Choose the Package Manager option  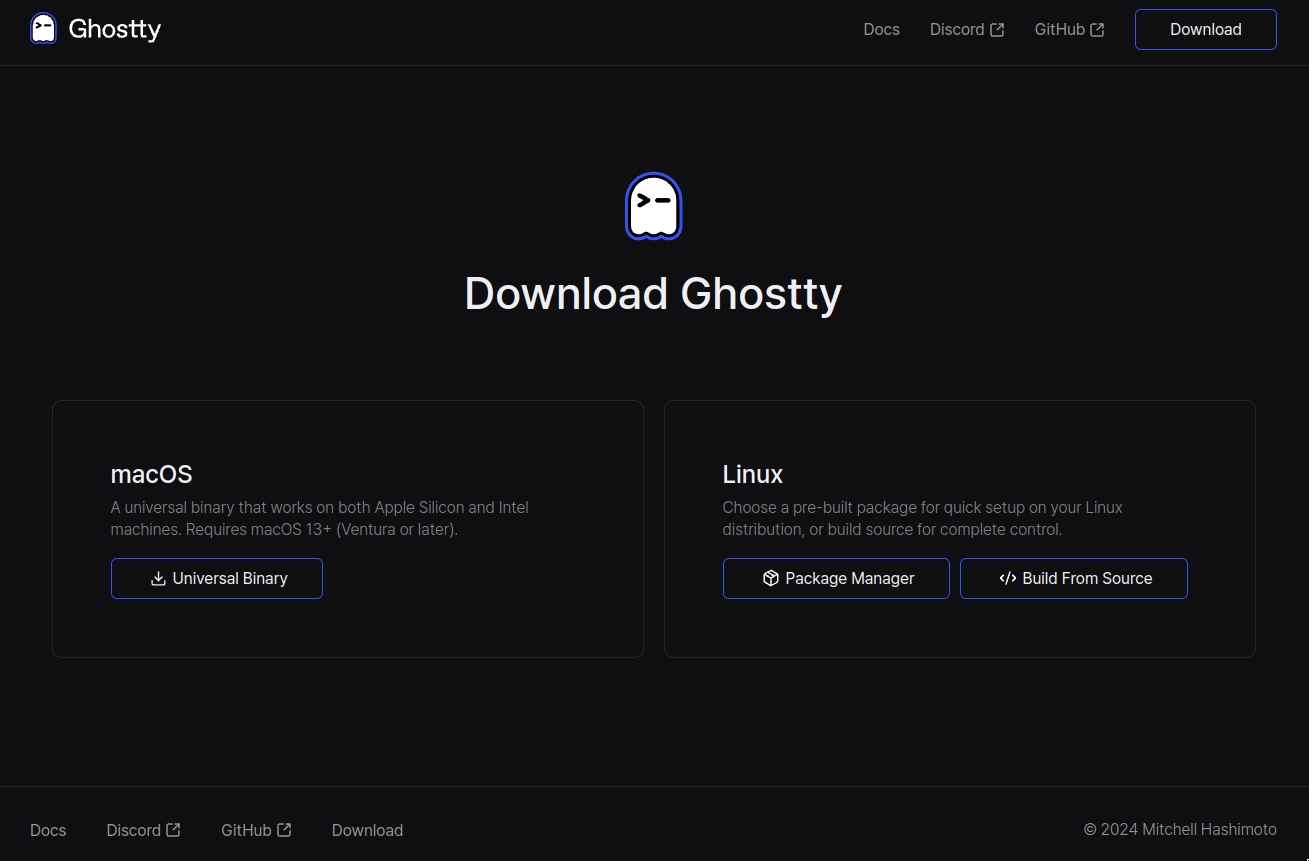click(836, 578)
